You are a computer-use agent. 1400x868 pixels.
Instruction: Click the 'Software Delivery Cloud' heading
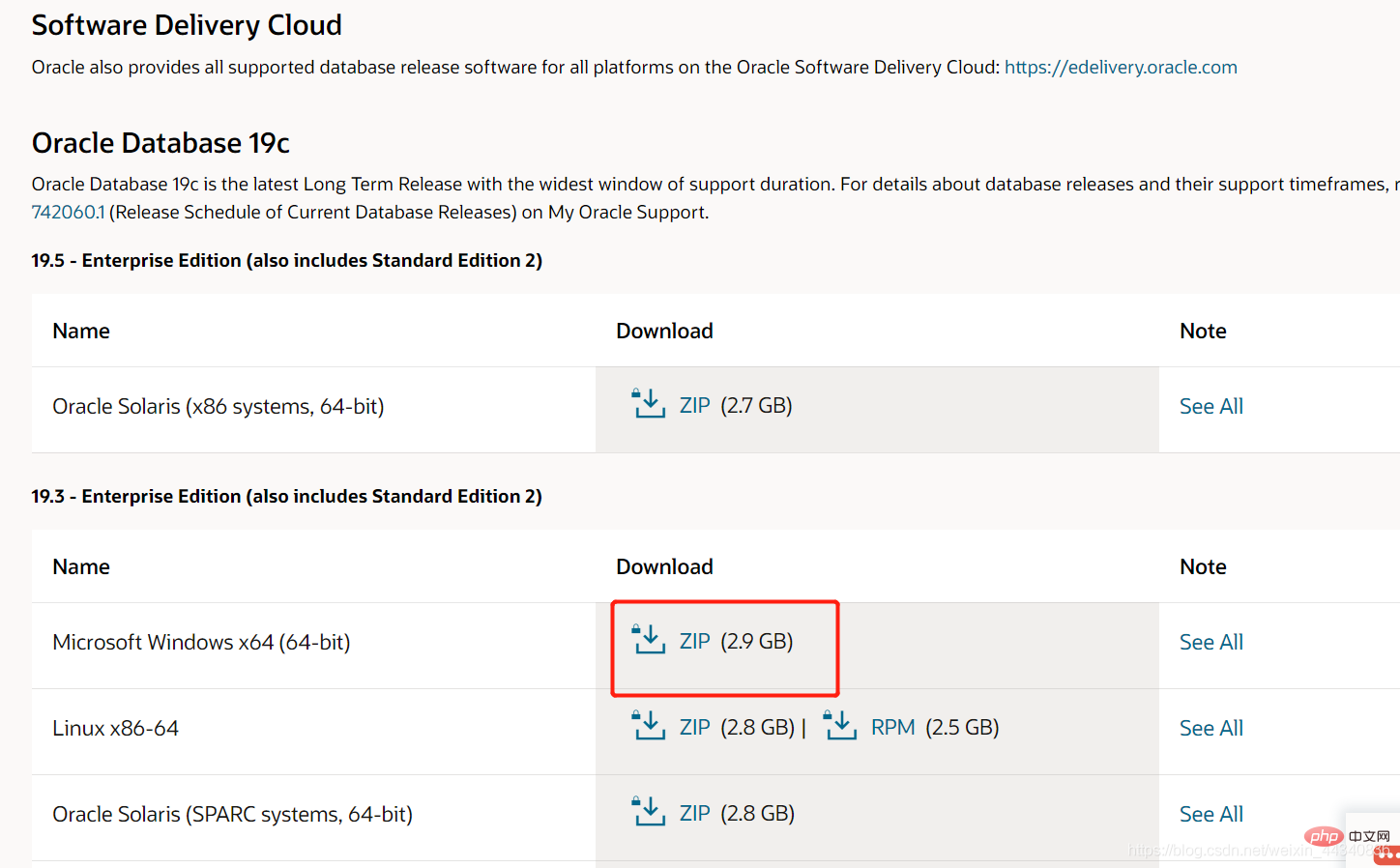pos(187,25)
